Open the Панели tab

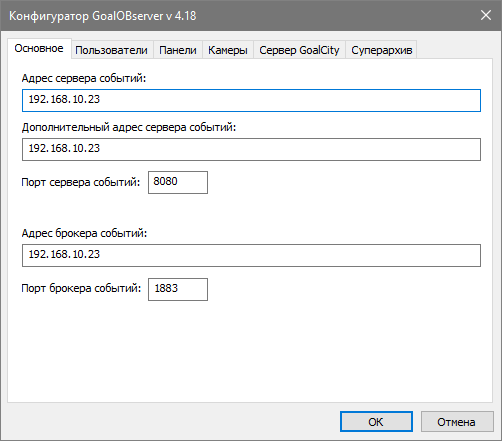[178, 50]
